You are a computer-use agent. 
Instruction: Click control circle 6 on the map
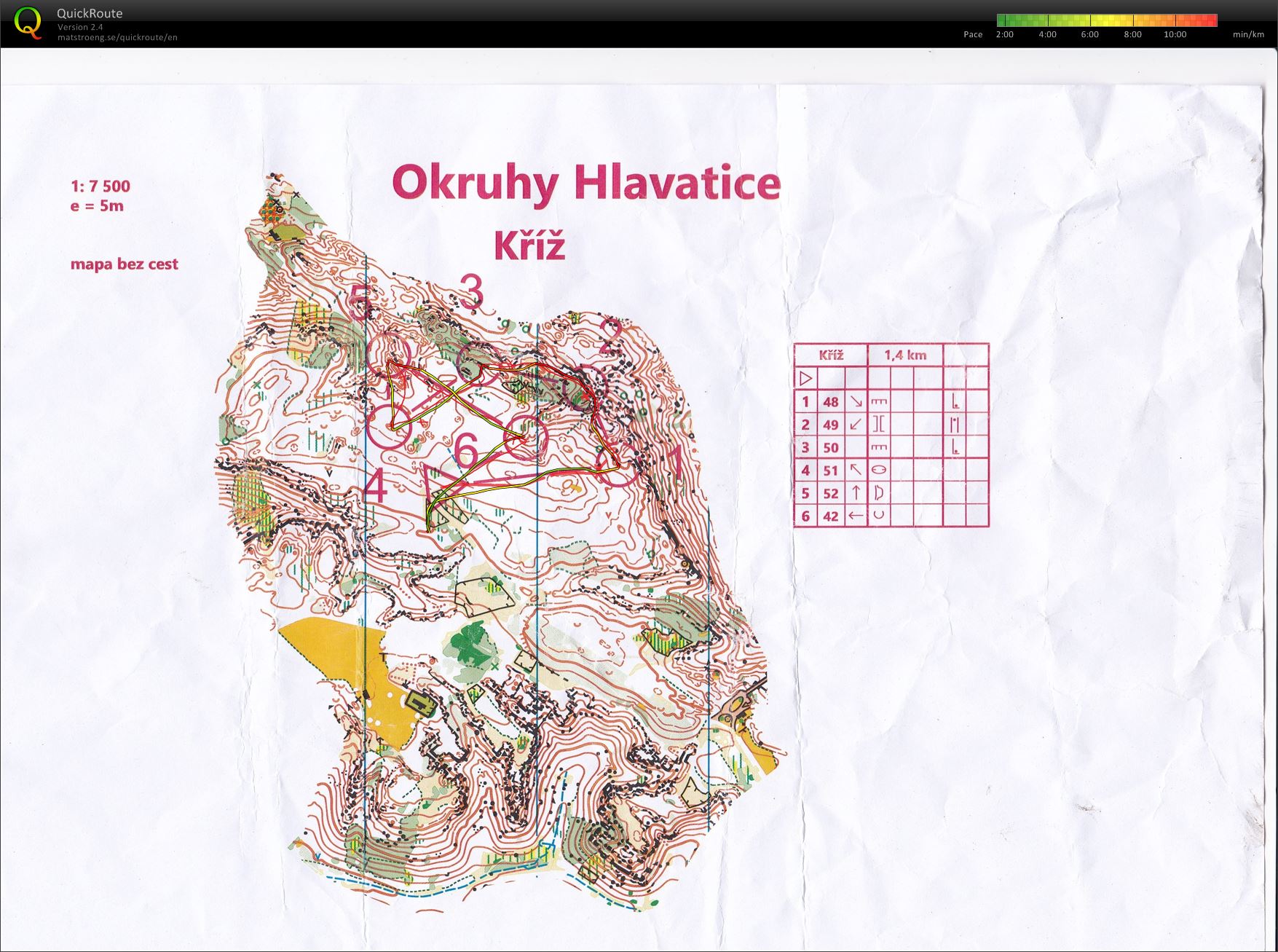(x=526, y=438)
